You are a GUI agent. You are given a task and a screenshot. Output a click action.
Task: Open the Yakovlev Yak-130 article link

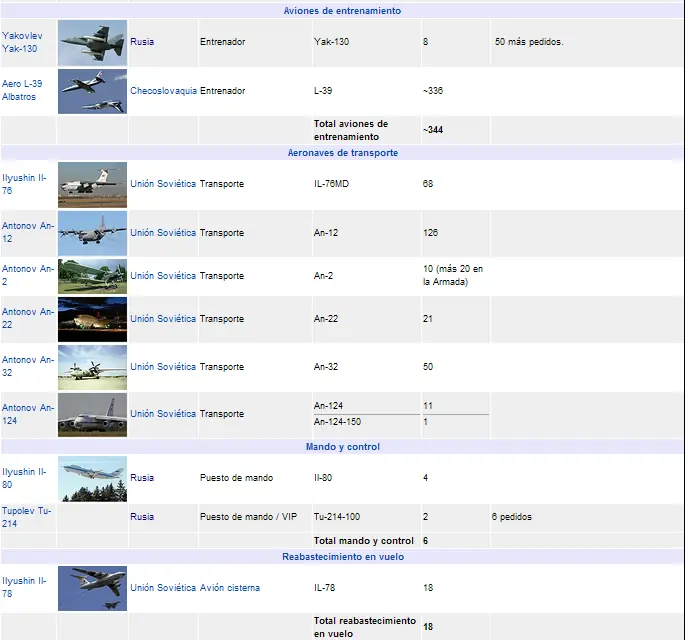(x=22, y=42)
